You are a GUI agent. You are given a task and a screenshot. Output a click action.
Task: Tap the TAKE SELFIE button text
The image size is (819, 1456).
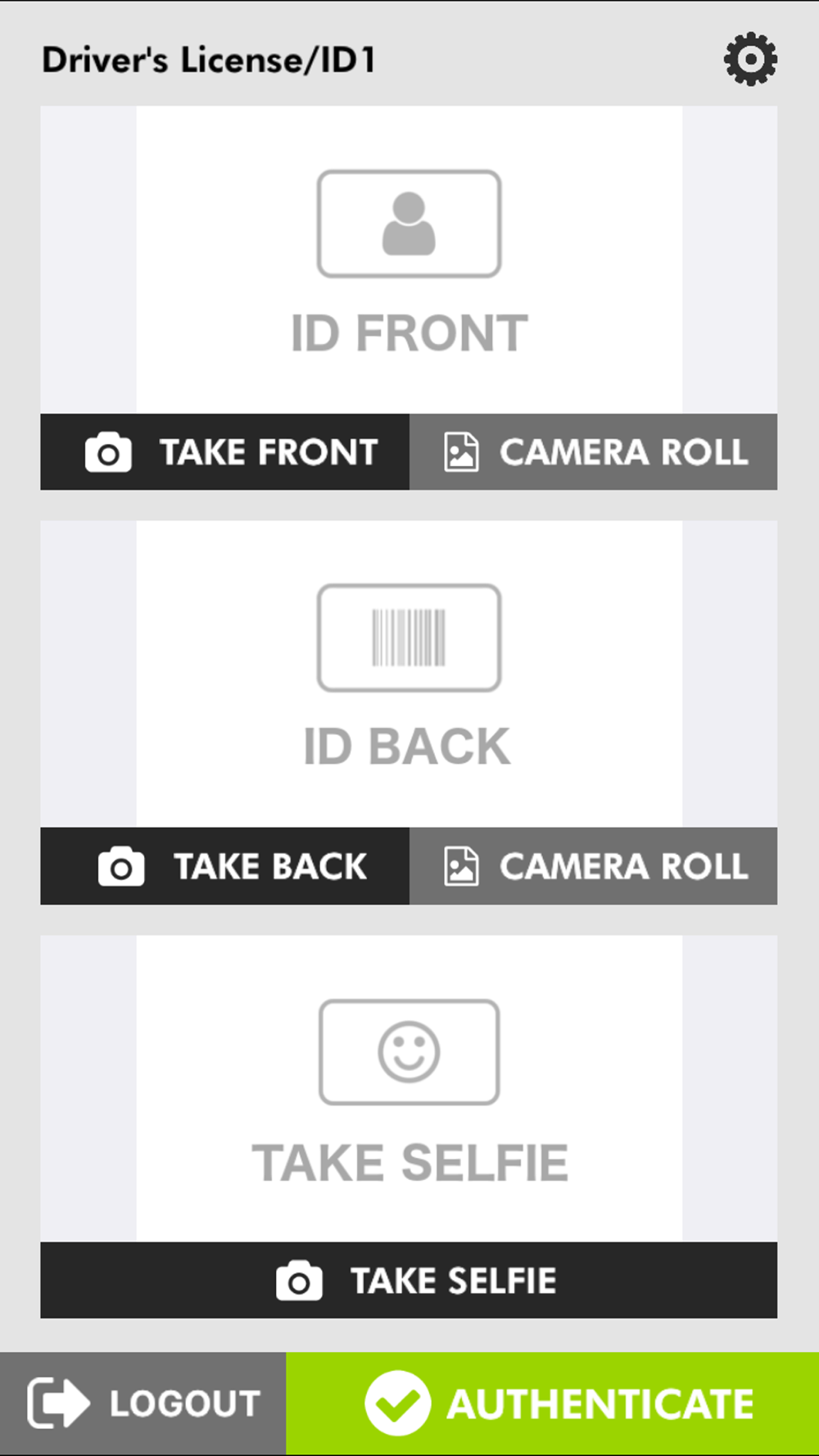[x=454, y=1281]
